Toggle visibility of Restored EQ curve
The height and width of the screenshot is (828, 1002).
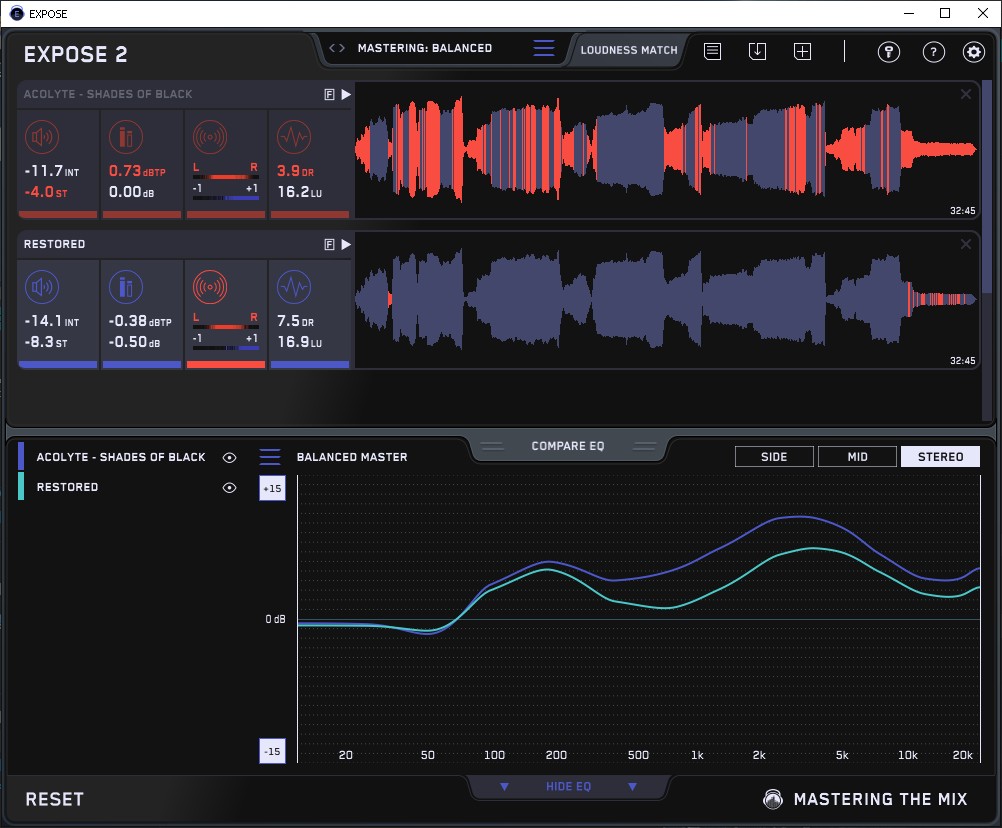[230, 487]
